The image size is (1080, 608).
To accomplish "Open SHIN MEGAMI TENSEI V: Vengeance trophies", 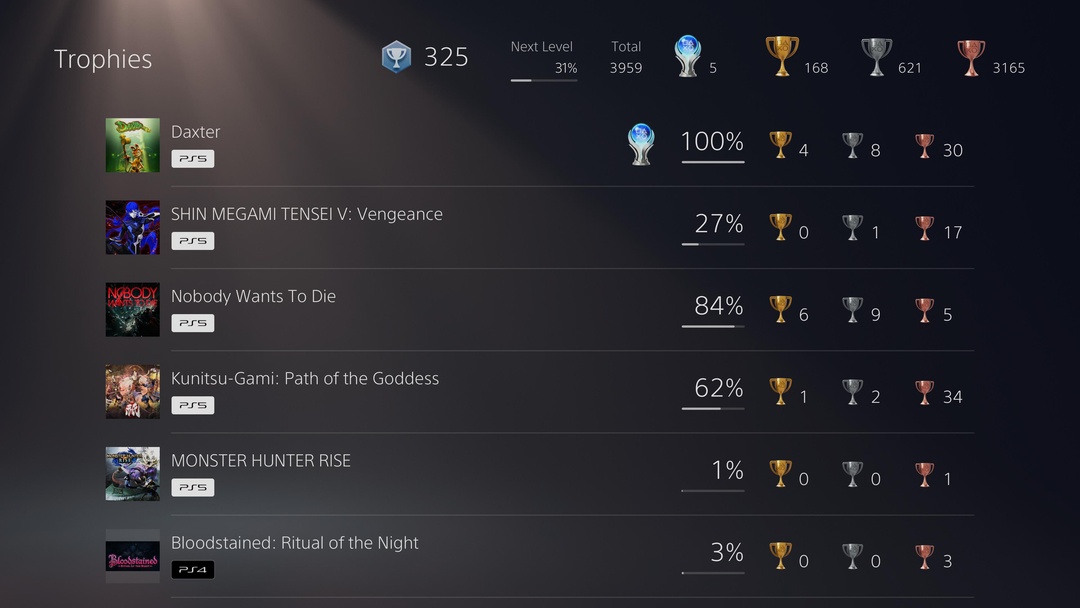I will point(306,214).
